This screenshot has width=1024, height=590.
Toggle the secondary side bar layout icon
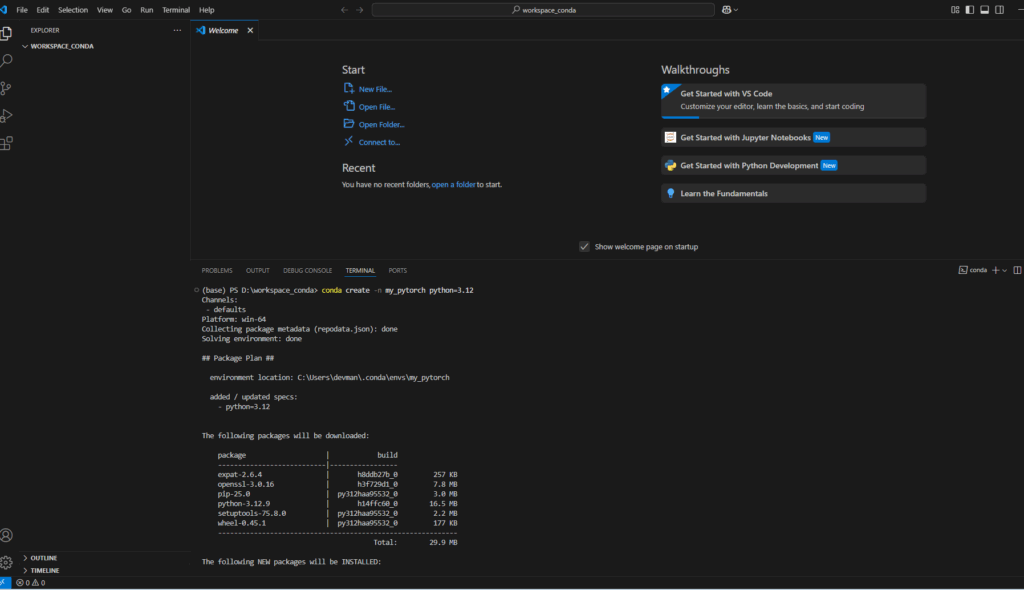click(x=1000, y=10)
